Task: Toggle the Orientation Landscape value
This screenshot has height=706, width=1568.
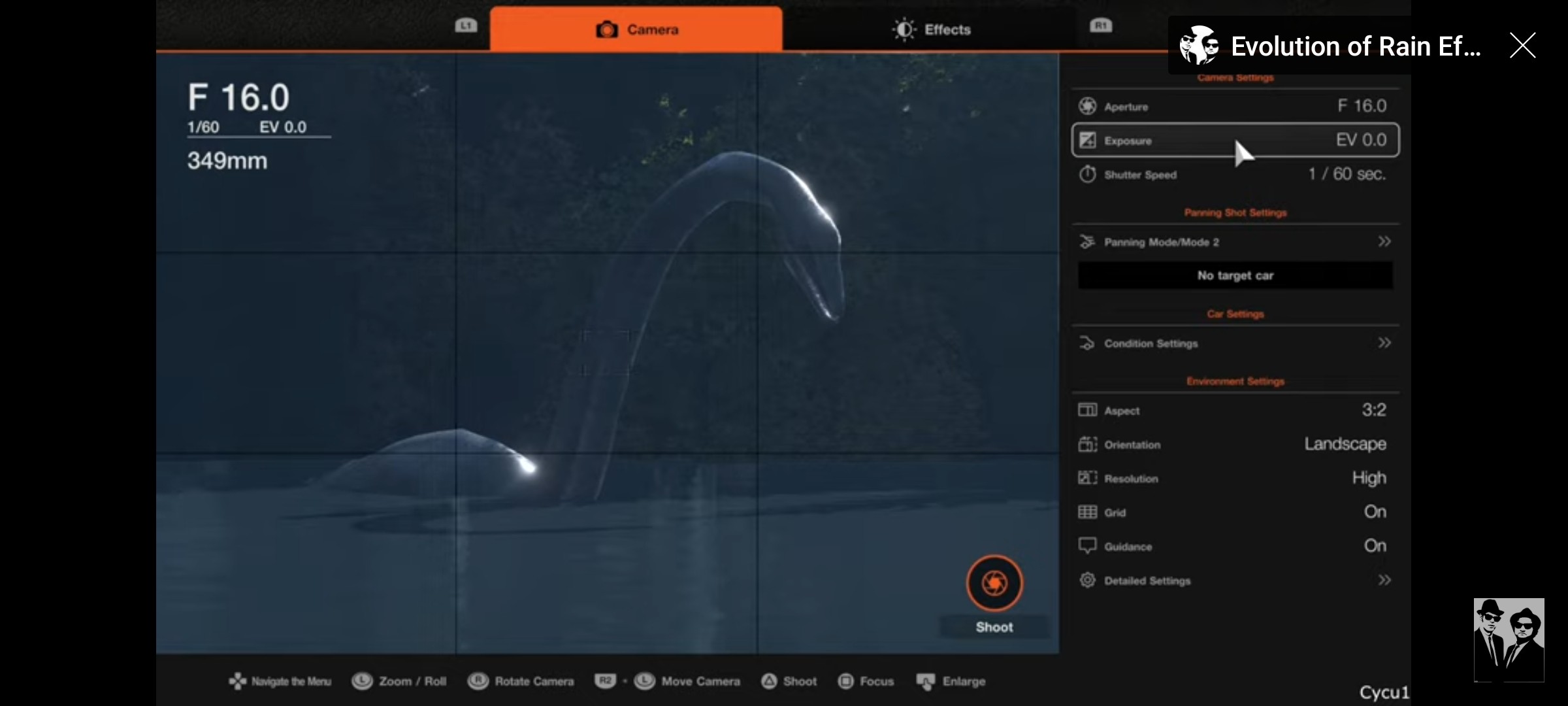Action: [x=1345, y=444]
